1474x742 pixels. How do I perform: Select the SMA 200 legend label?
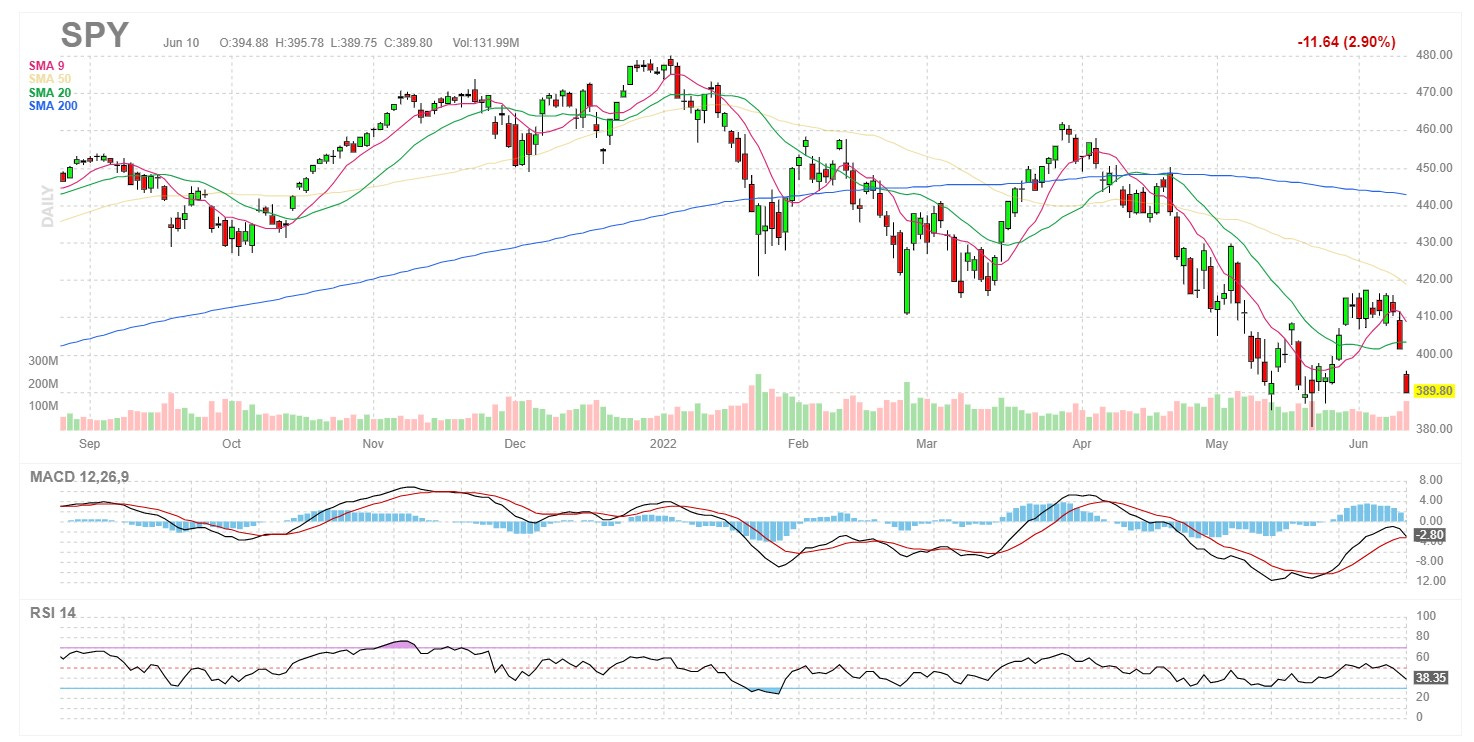(x=53, y=105)
